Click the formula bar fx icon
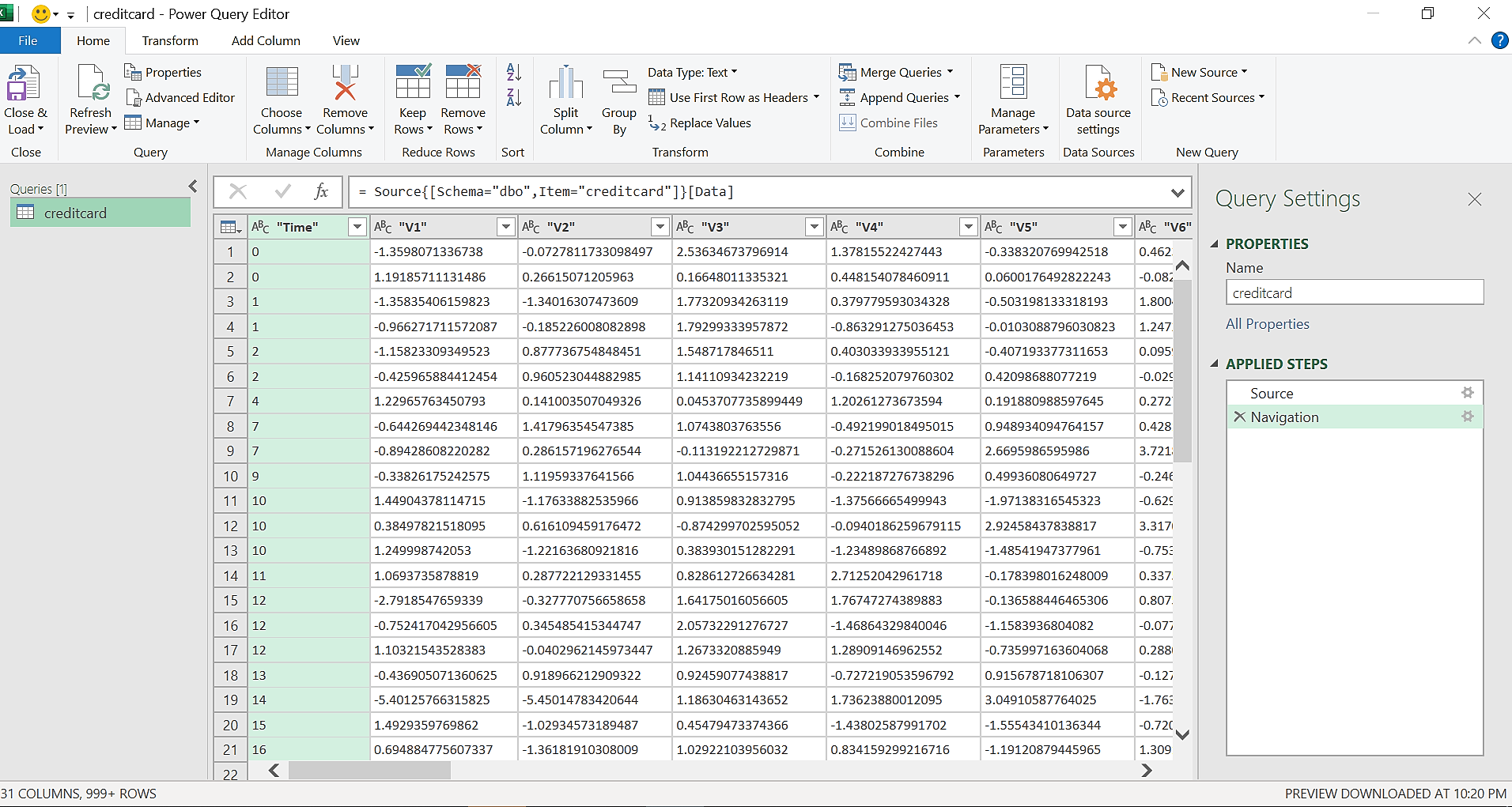 [x=321, y=191]
